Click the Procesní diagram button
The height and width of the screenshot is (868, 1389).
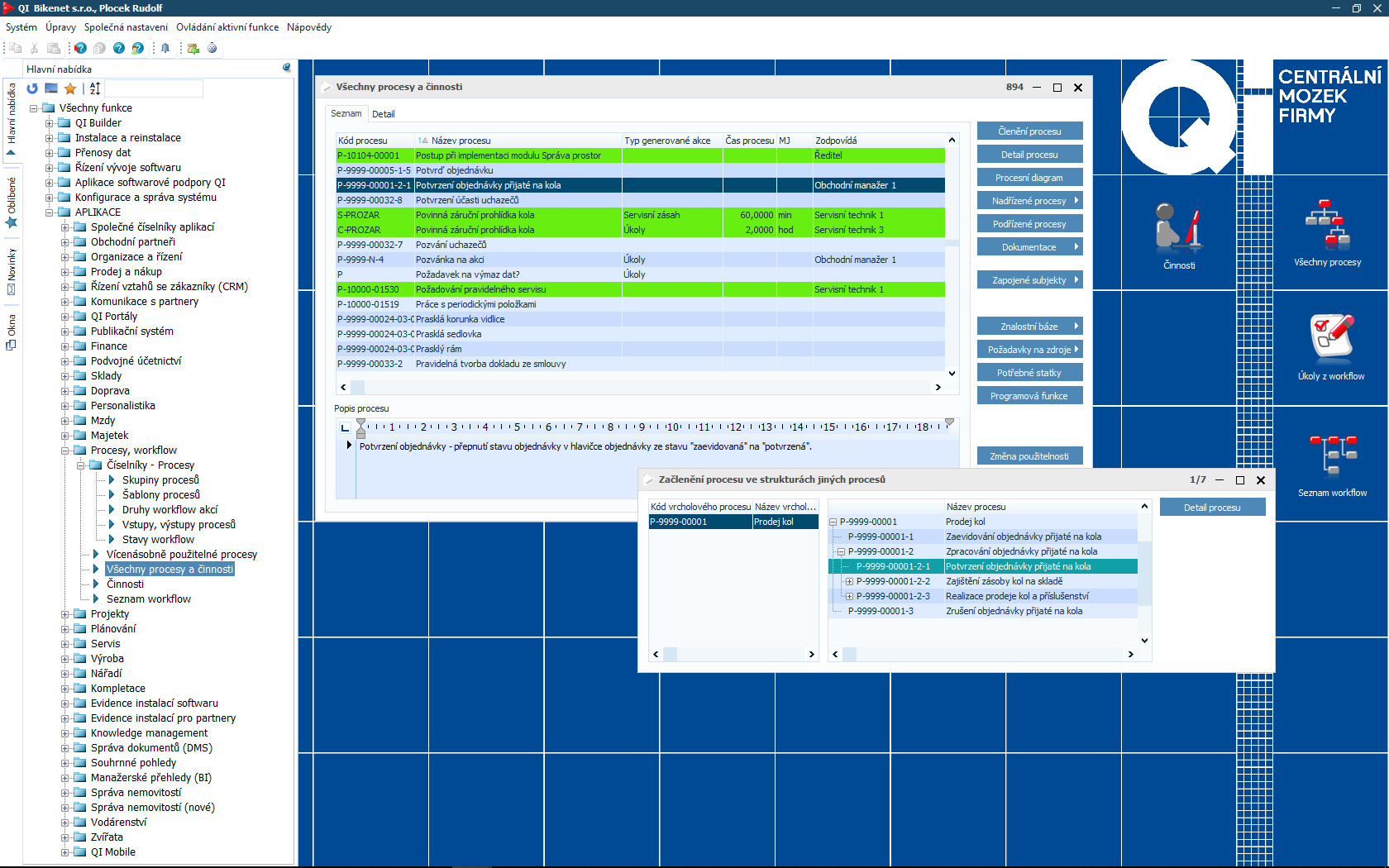(x=1029, y=178)
